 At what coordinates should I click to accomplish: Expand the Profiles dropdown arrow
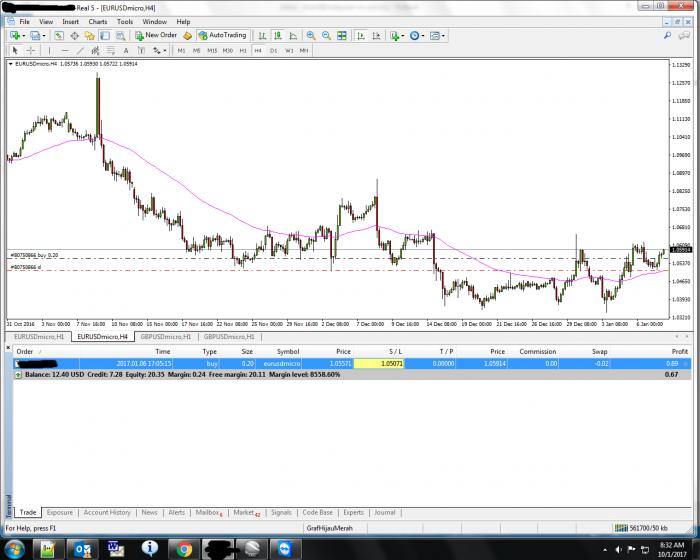pyautogui.click(x=43, y=36)
